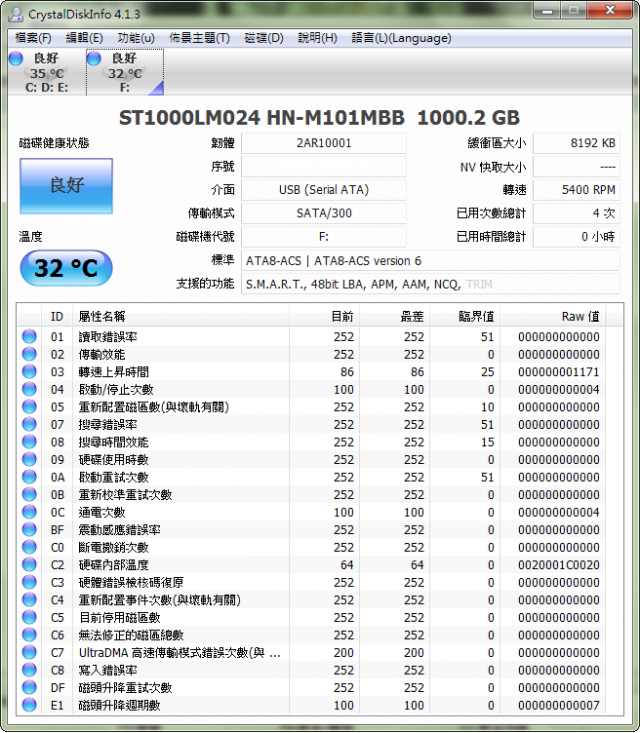Screen dimensions: 640x733
Task: Open the 佈景主題(T) menu
Action: click(200, 38)
